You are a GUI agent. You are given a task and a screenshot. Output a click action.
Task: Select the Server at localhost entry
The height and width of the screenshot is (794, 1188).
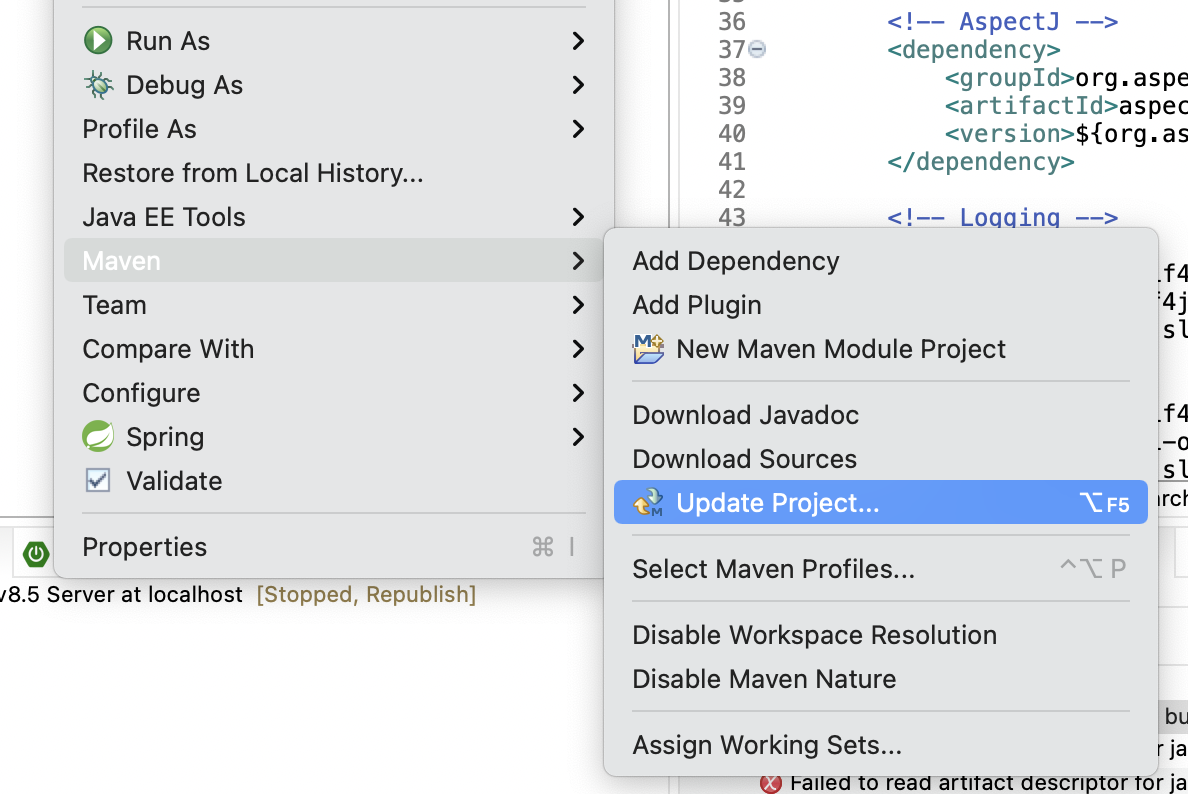[121, 595]
